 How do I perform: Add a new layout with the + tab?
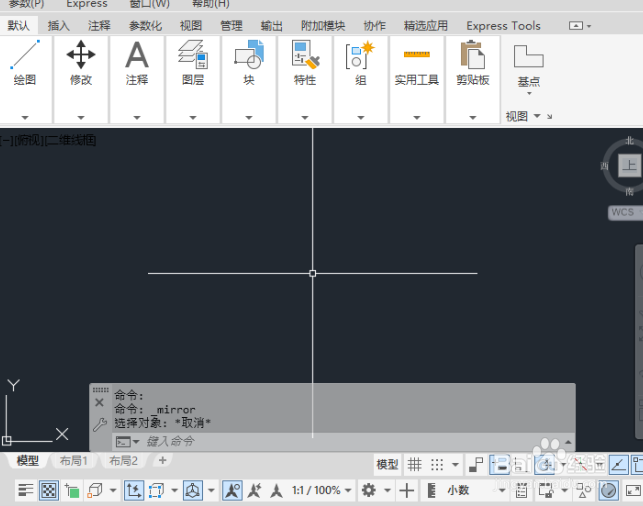tap(162, 460)
